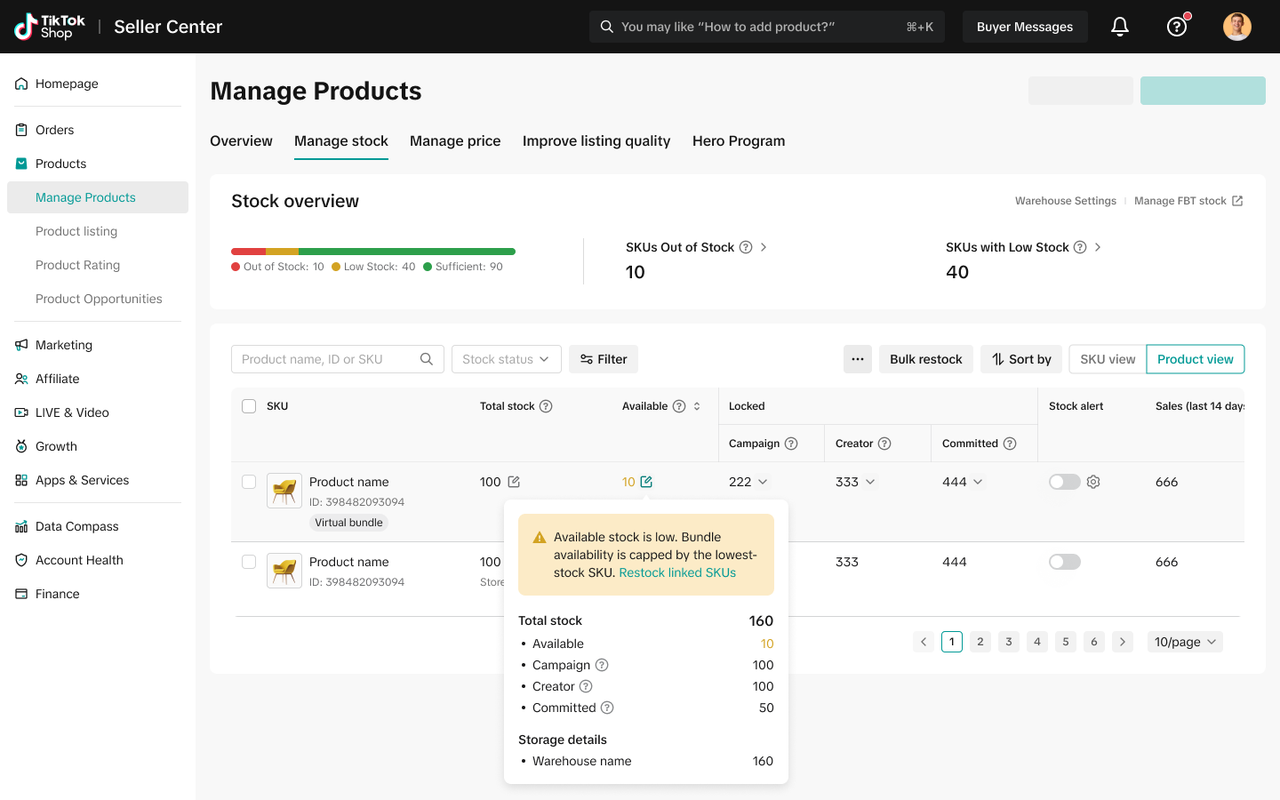Image resolution: width=1280 pixels, height=800 pixels.
Task: Click the edit icon beside available stock 10
Action: point(647,482)
